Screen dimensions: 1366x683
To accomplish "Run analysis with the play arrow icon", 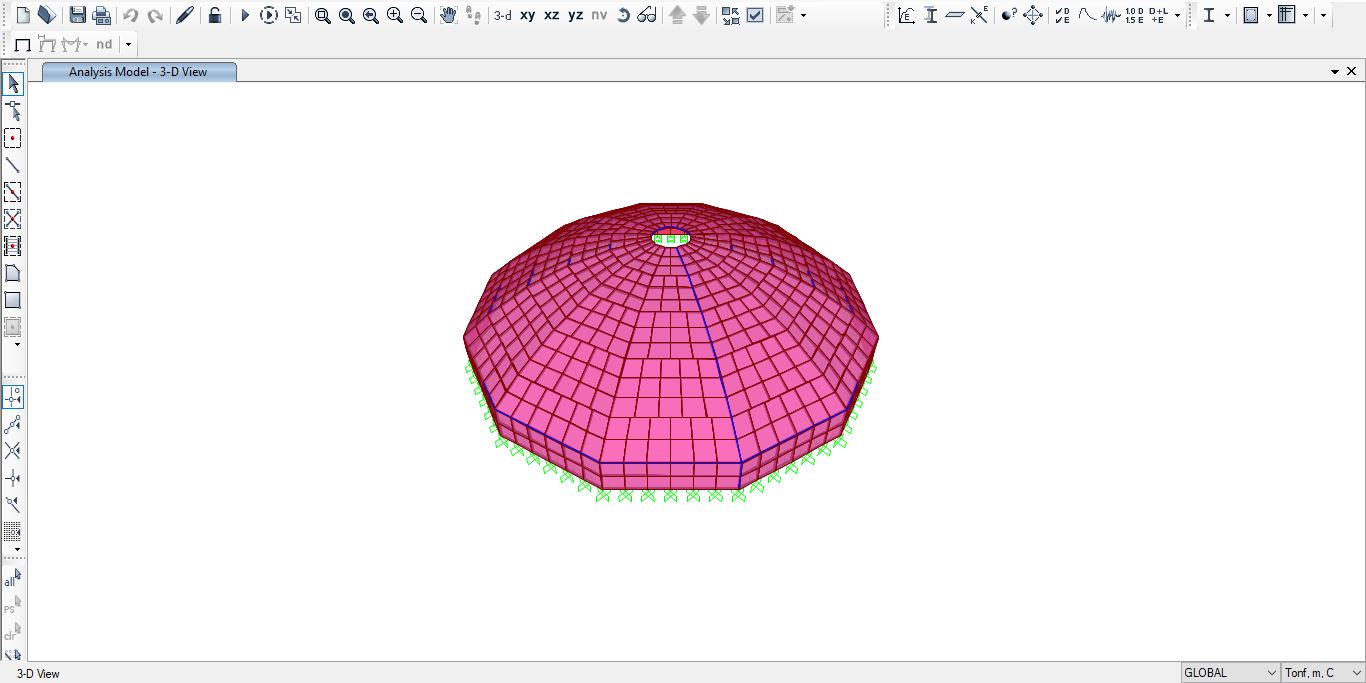I will [x=244, y=15].
